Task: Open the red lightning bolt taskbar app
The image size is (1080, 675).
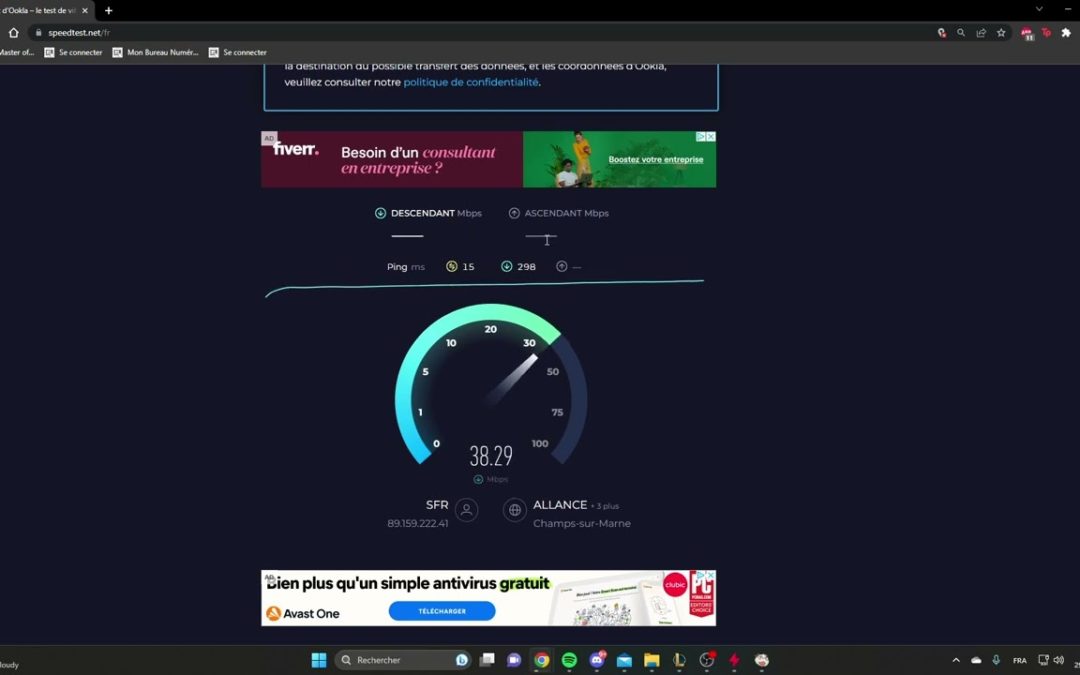Action: [x=734, y=660]
